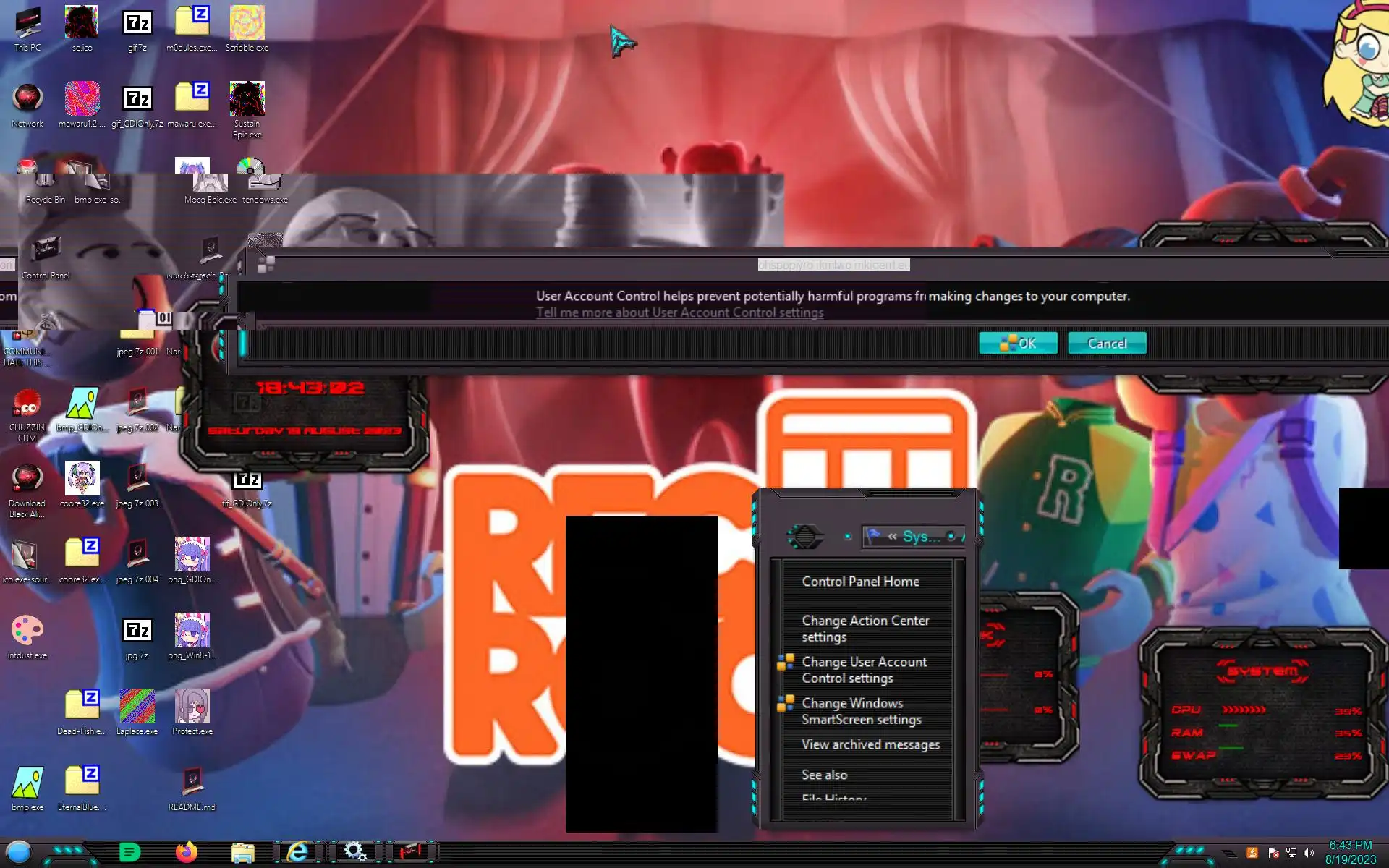Click the volume speaker tray icon
This screenshot has height=868, width=1389.
pyautogui.click(x=1308, y=853)
